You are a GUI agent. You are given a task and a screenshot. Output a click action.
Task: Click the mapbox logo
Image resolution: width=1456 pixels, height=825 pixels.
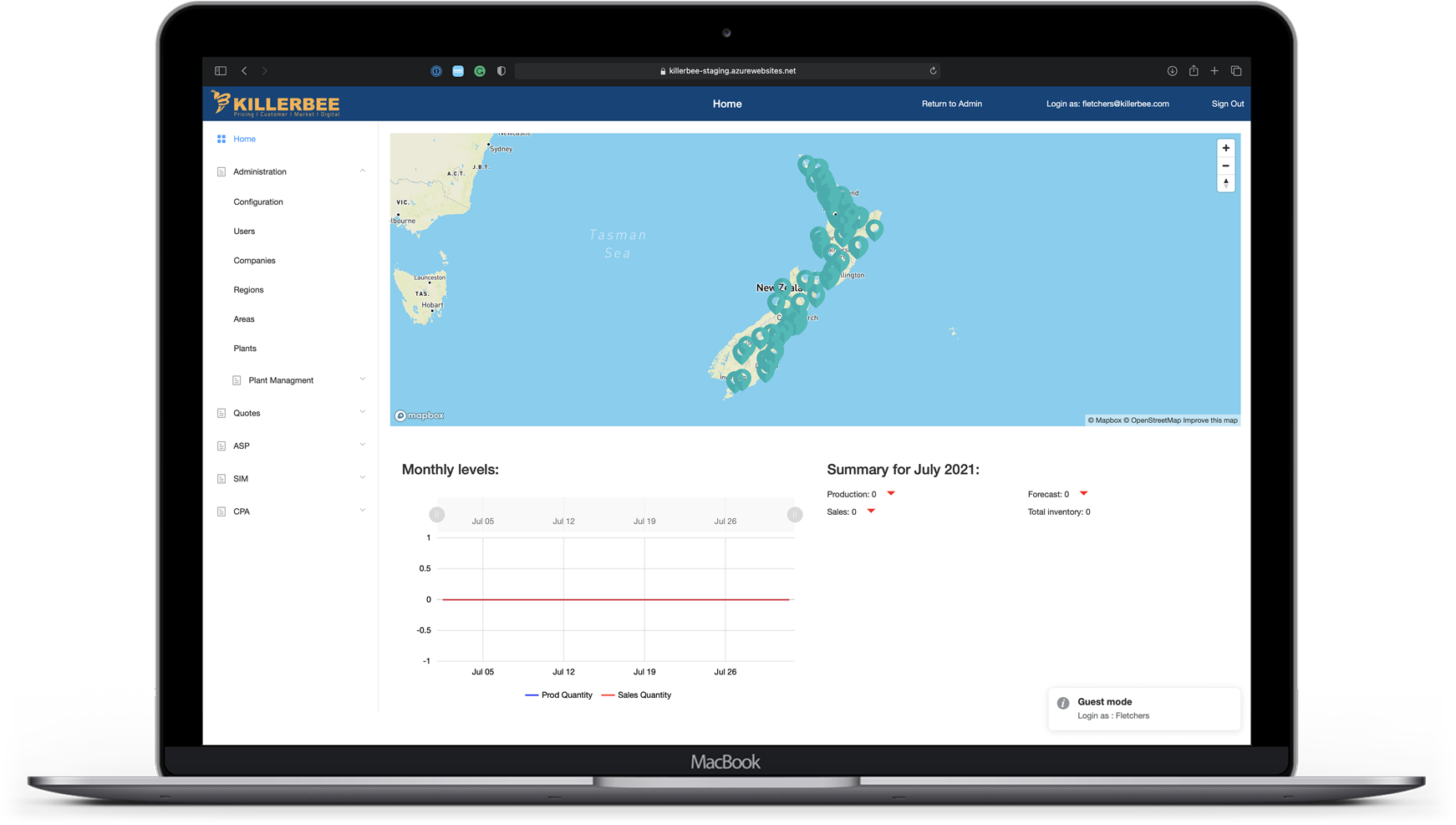pos(420,415)
